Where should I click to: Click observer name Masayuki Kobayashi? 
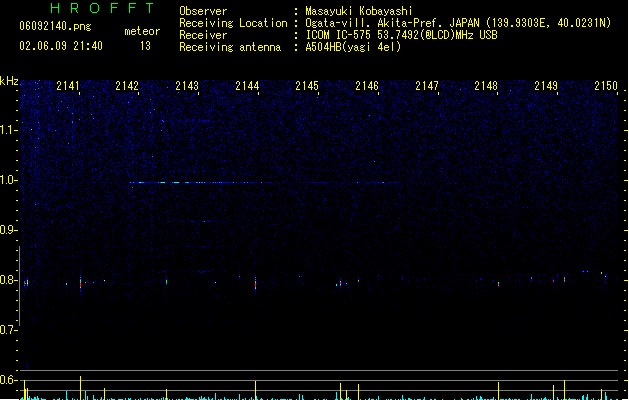click(x=359, y=11)
